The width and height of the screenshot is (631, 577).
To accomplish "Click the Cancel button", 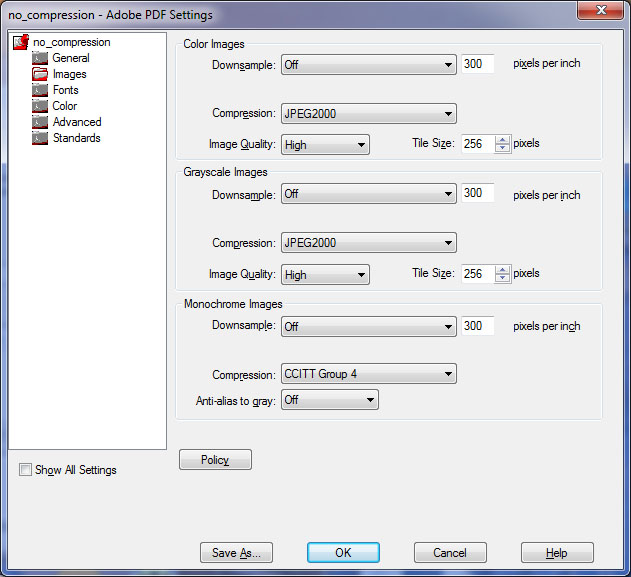I will pos(450,552).
